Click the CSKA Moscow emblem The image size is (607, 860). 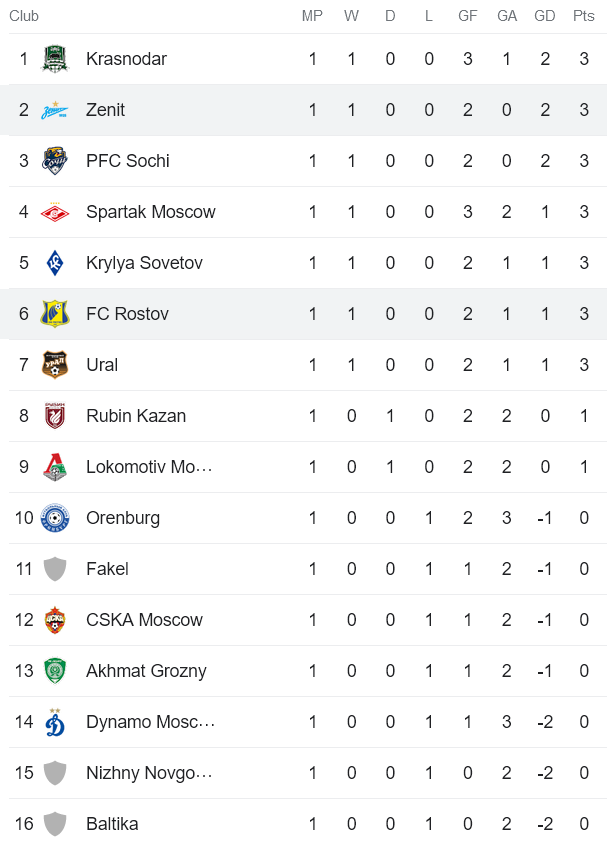[x=54, y=619]
